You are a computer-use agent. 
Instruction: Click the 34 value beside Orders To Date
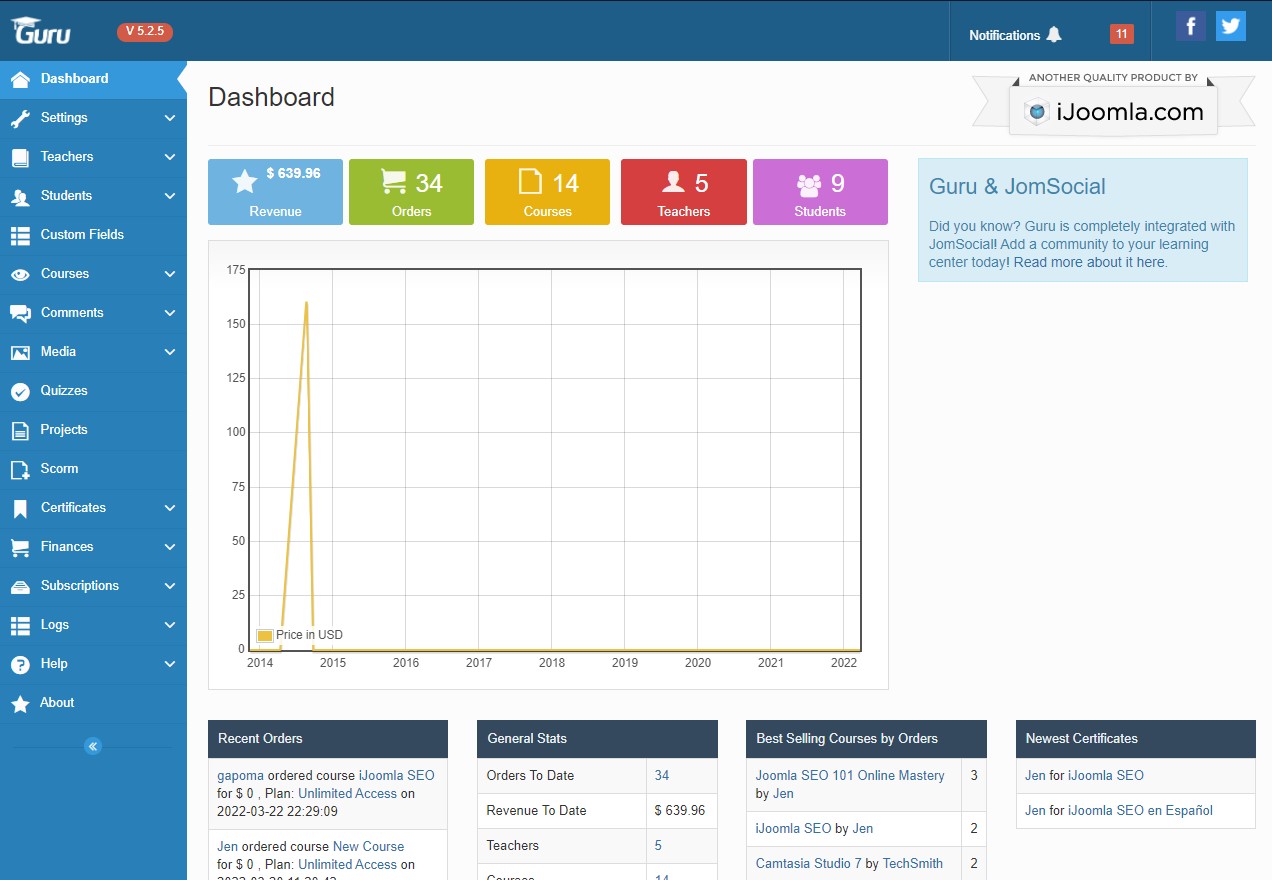click(662, 775)
